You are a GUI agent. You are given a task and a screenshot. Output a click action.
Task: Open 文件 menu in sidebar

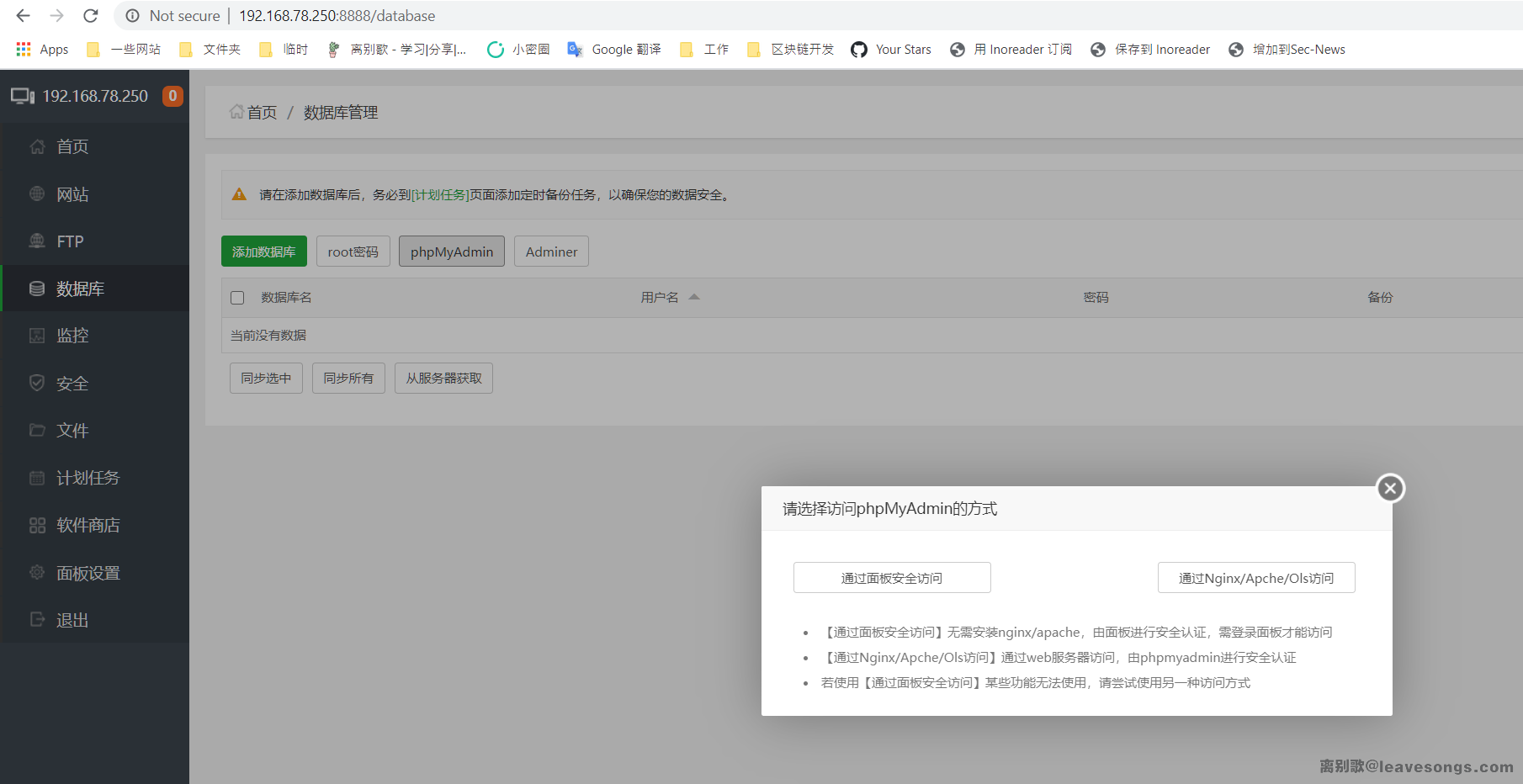72,431
